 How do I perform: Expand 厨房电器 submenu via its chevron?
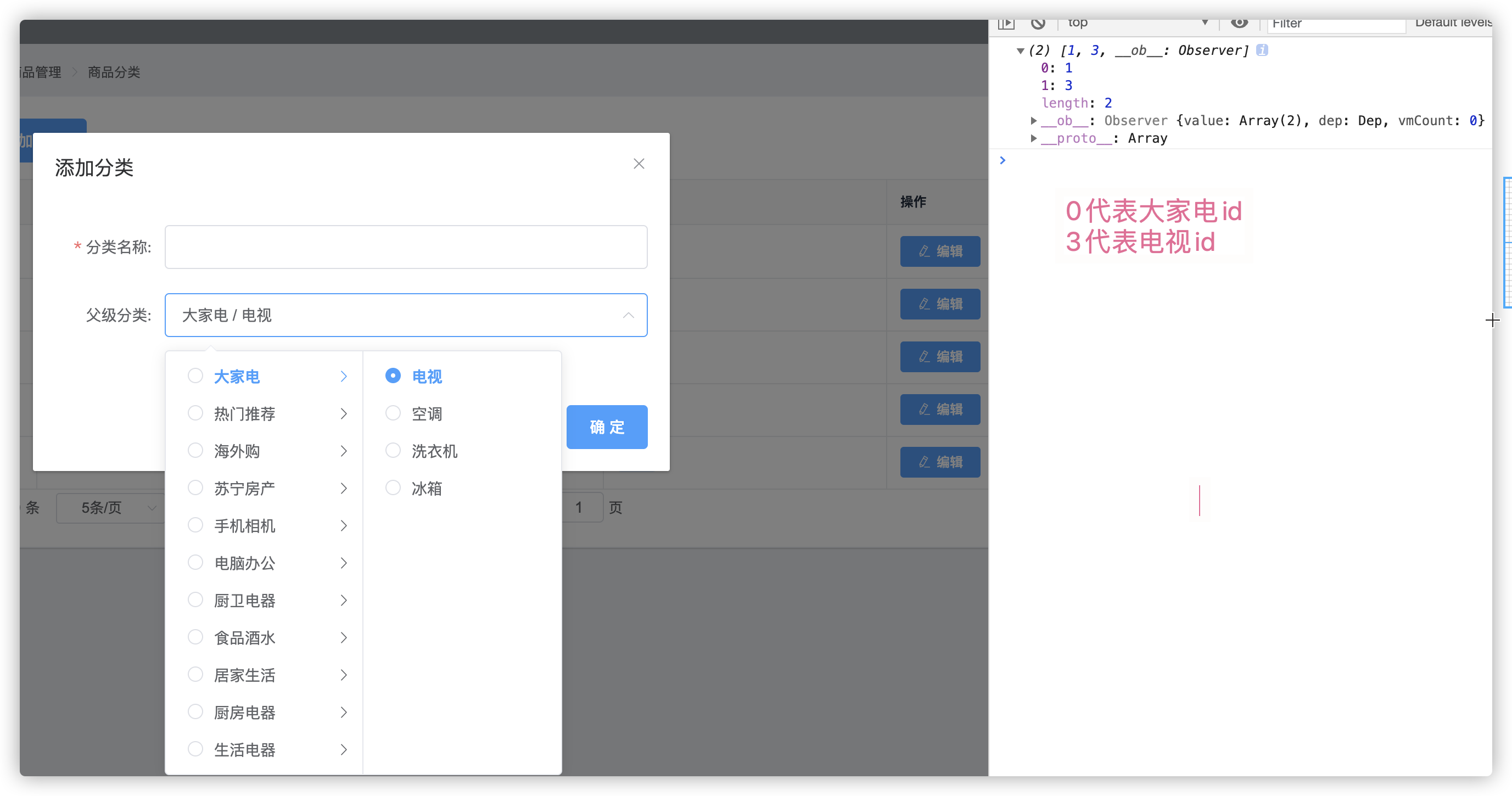tap(344, 713)
